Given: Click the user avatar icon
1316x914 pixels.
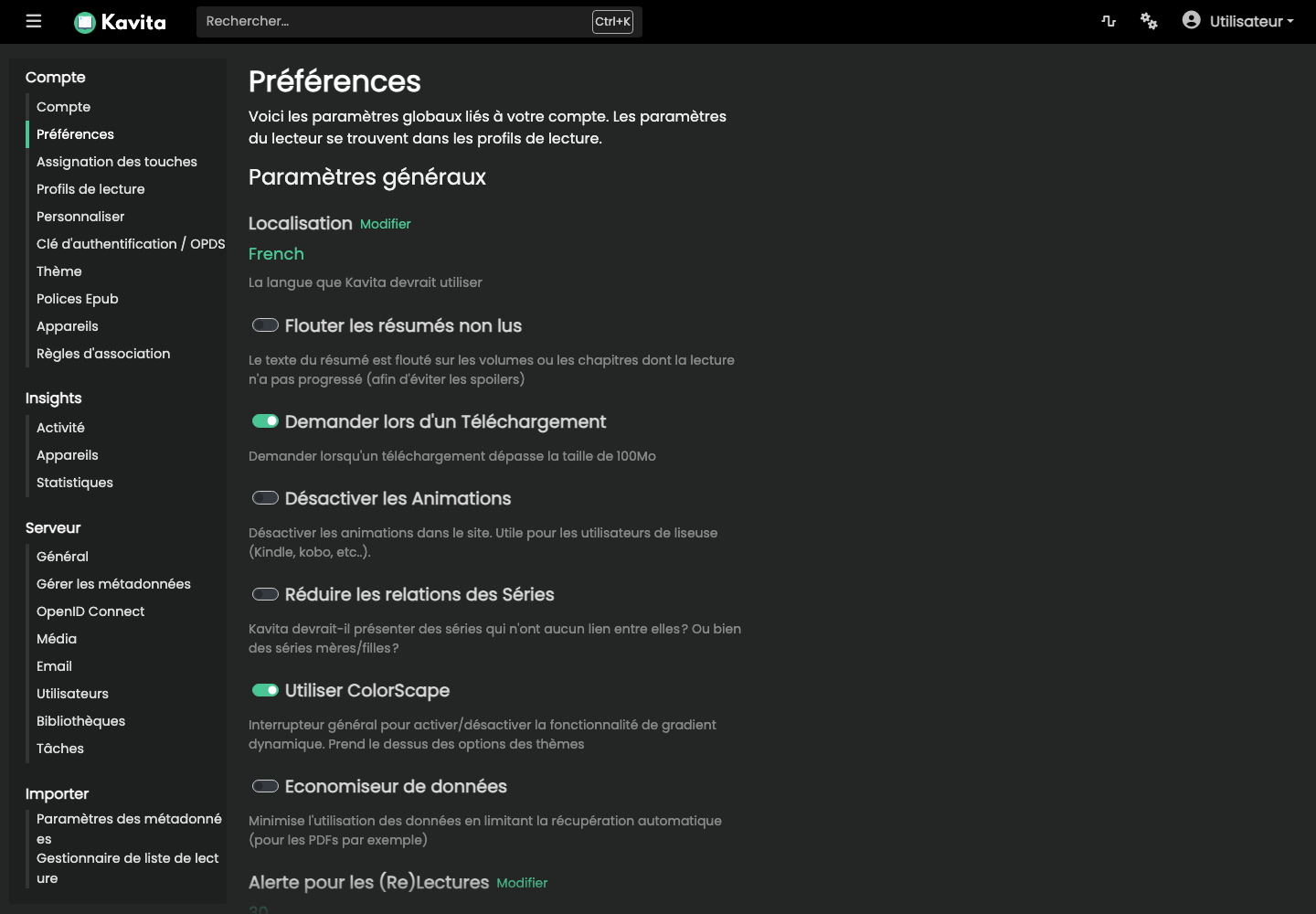Looking at the screenshot, I should (1191, 19).
